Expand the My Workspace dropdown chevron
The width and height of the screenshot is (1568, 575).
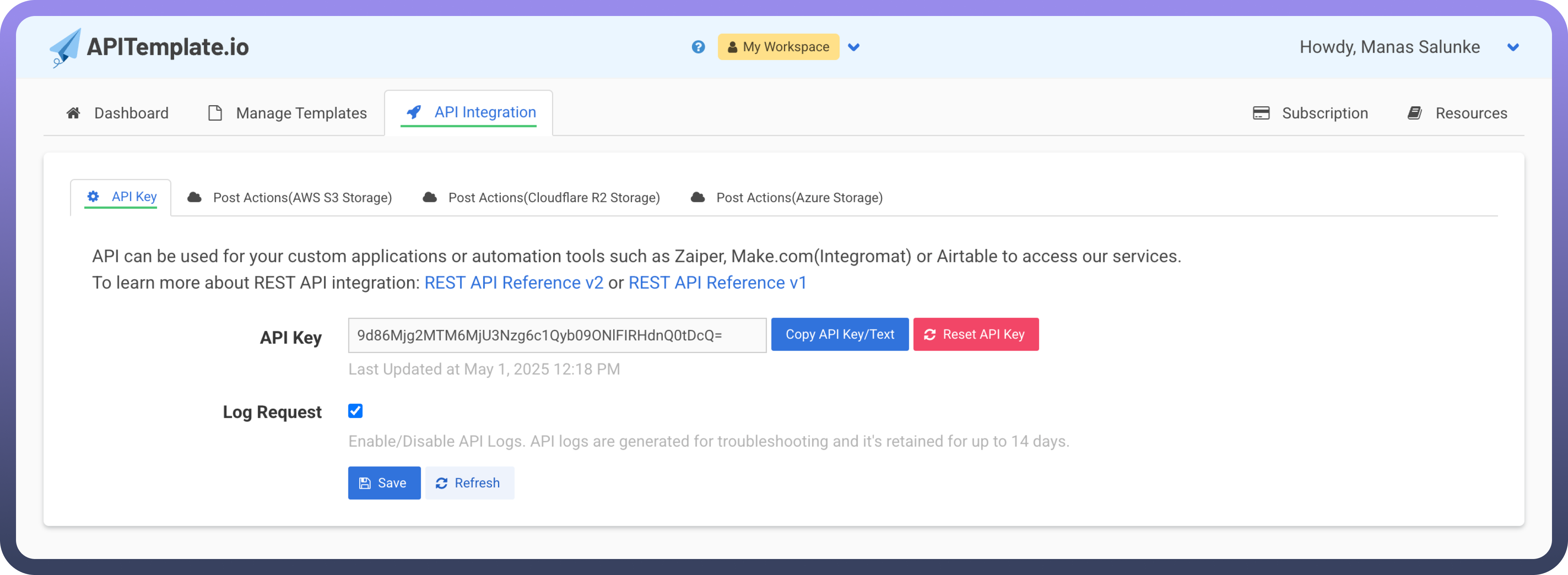(x=854, y=47)
